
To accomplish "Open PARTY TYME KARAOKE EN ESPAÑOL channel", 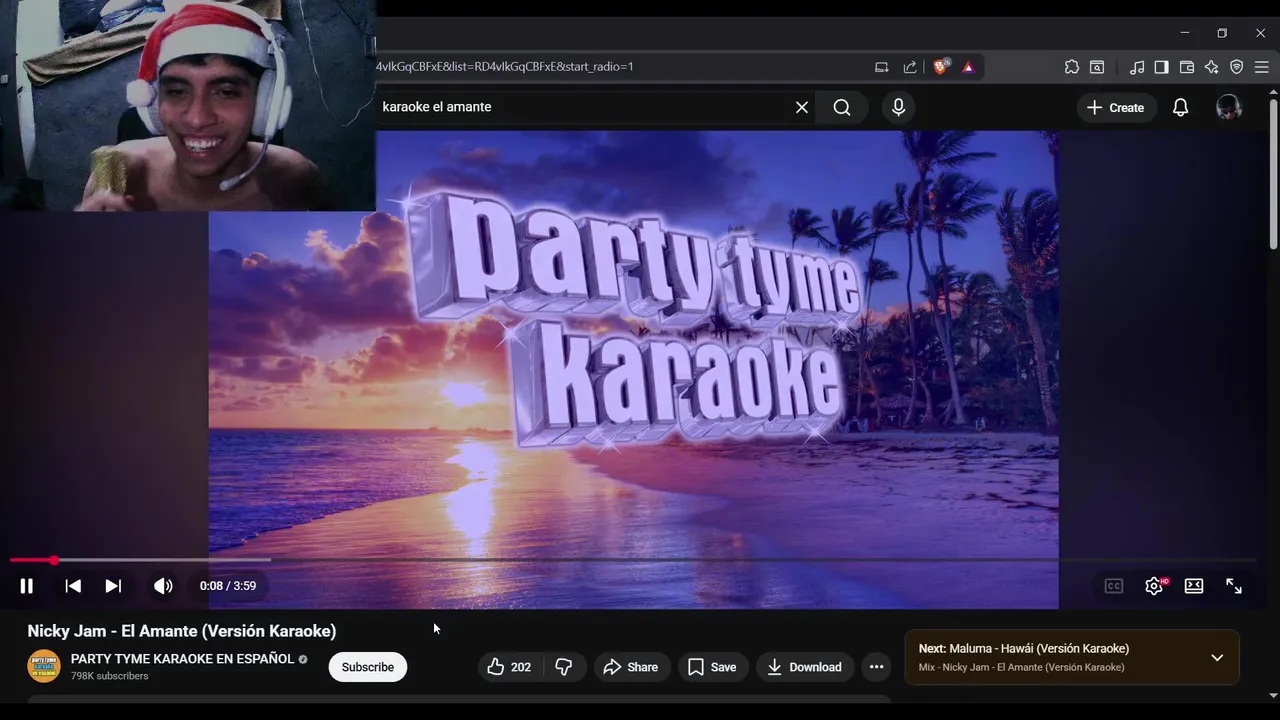I will (x=182, y=659).
